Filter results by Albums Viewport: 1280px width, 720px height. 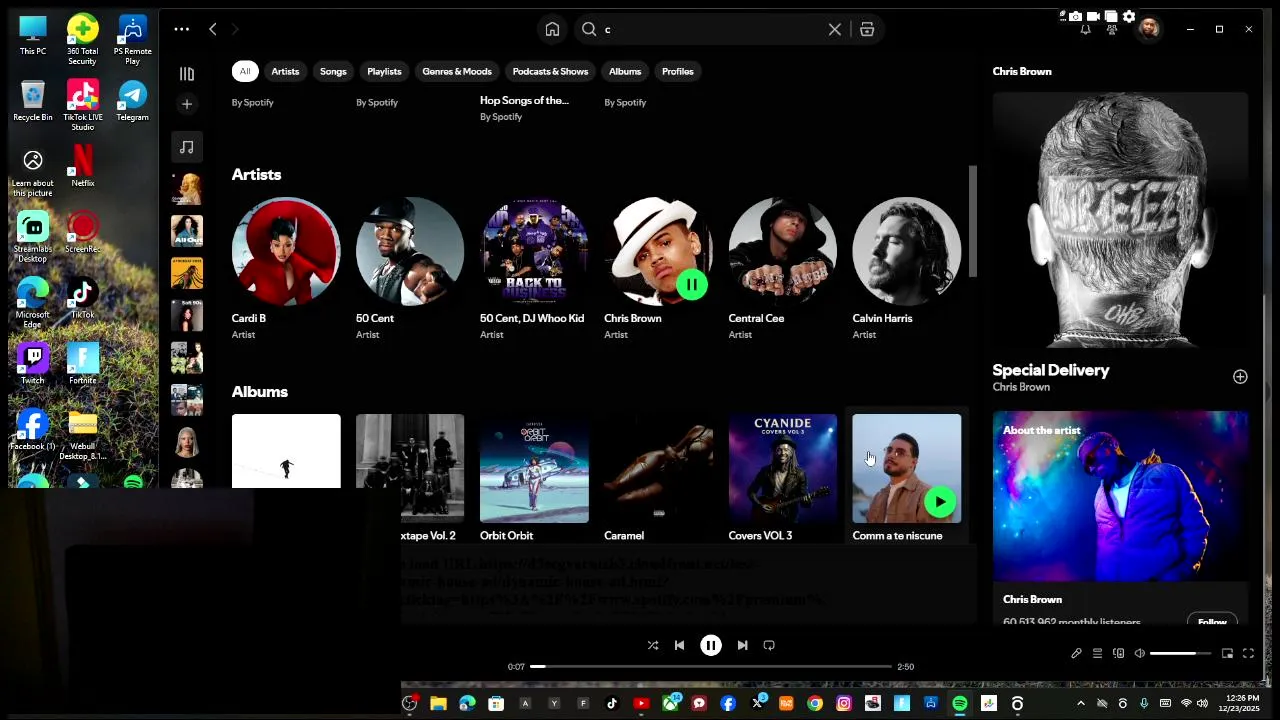(625, 71)
